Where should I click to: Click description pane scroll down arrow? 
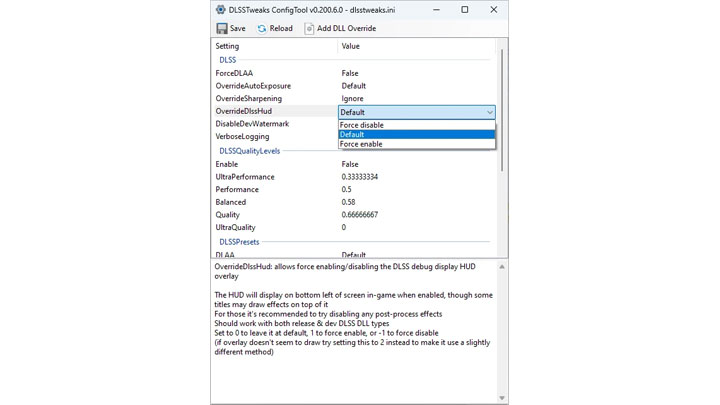(x=502, y=398)
